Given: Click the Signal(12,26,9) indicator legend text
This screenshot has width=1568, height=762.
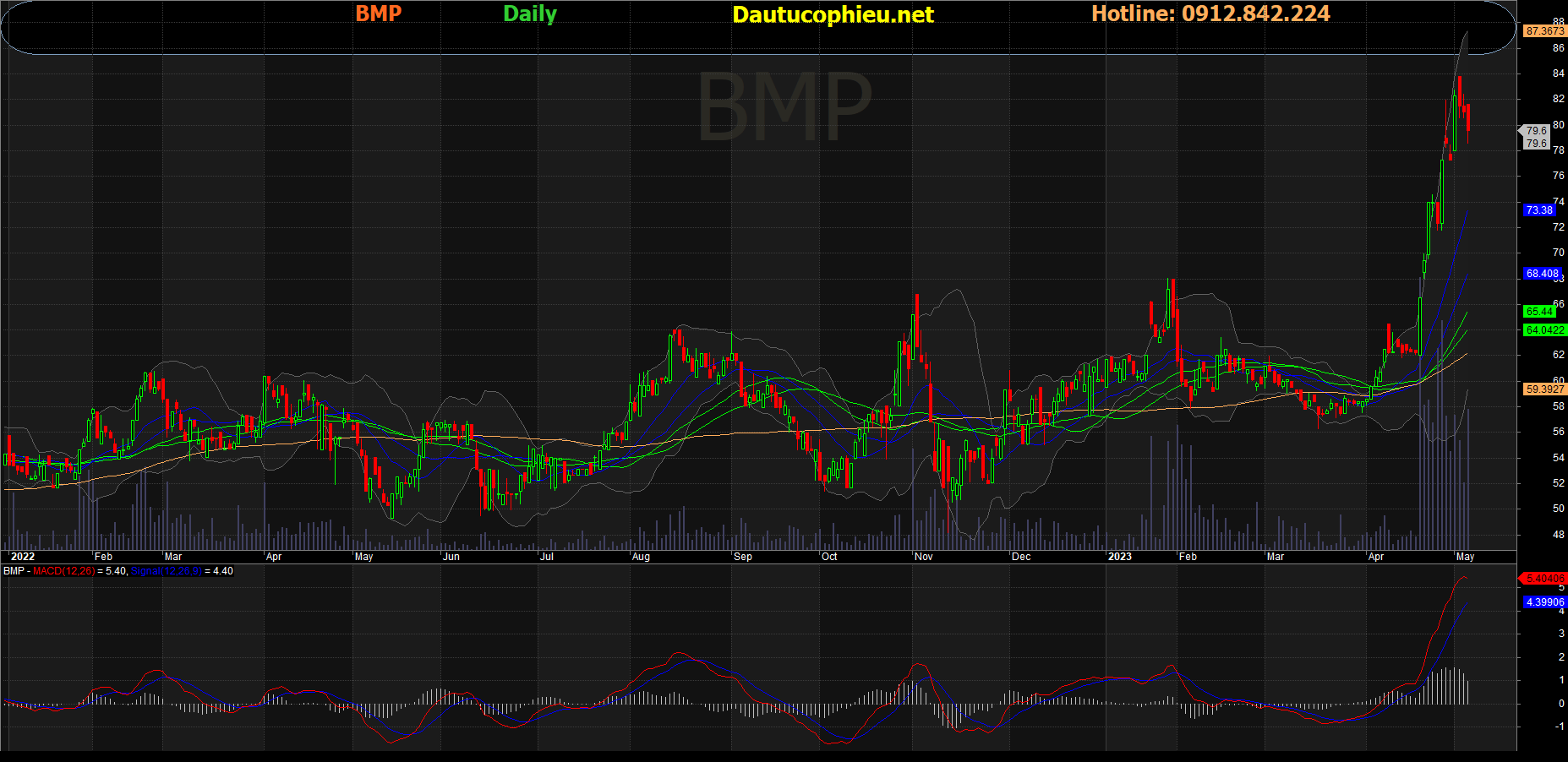Looking at the screenshot, I should pyautogui.click(x=166, y=571).
